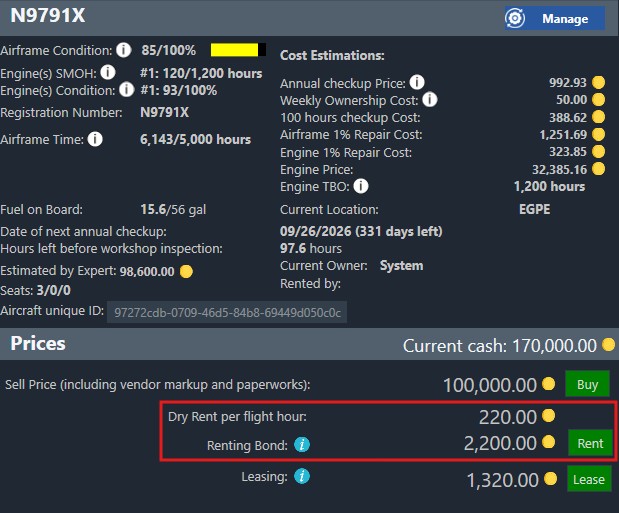Click the Renting Bond info icon
619x513 pixels.
pos(302,443)
